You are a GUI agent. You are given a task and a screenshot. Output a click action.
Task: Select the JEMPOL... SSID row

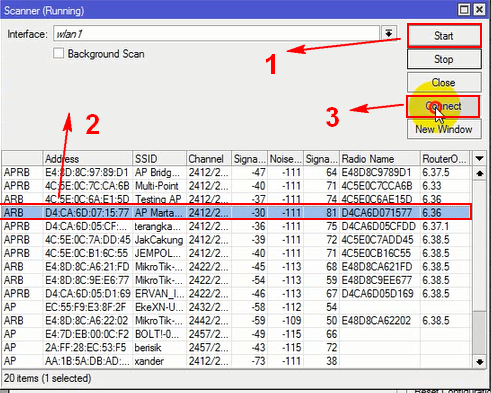236,253
